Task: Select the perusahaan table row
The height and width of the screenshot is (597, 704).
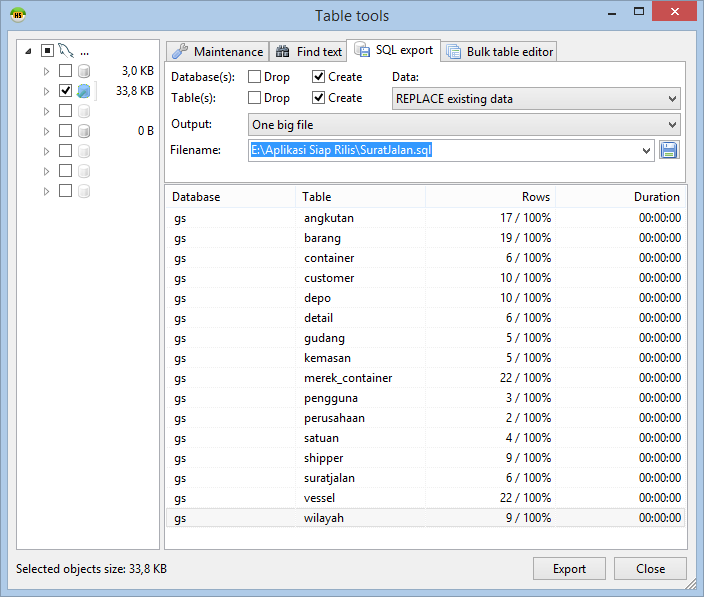Action: tap(426, 418)
